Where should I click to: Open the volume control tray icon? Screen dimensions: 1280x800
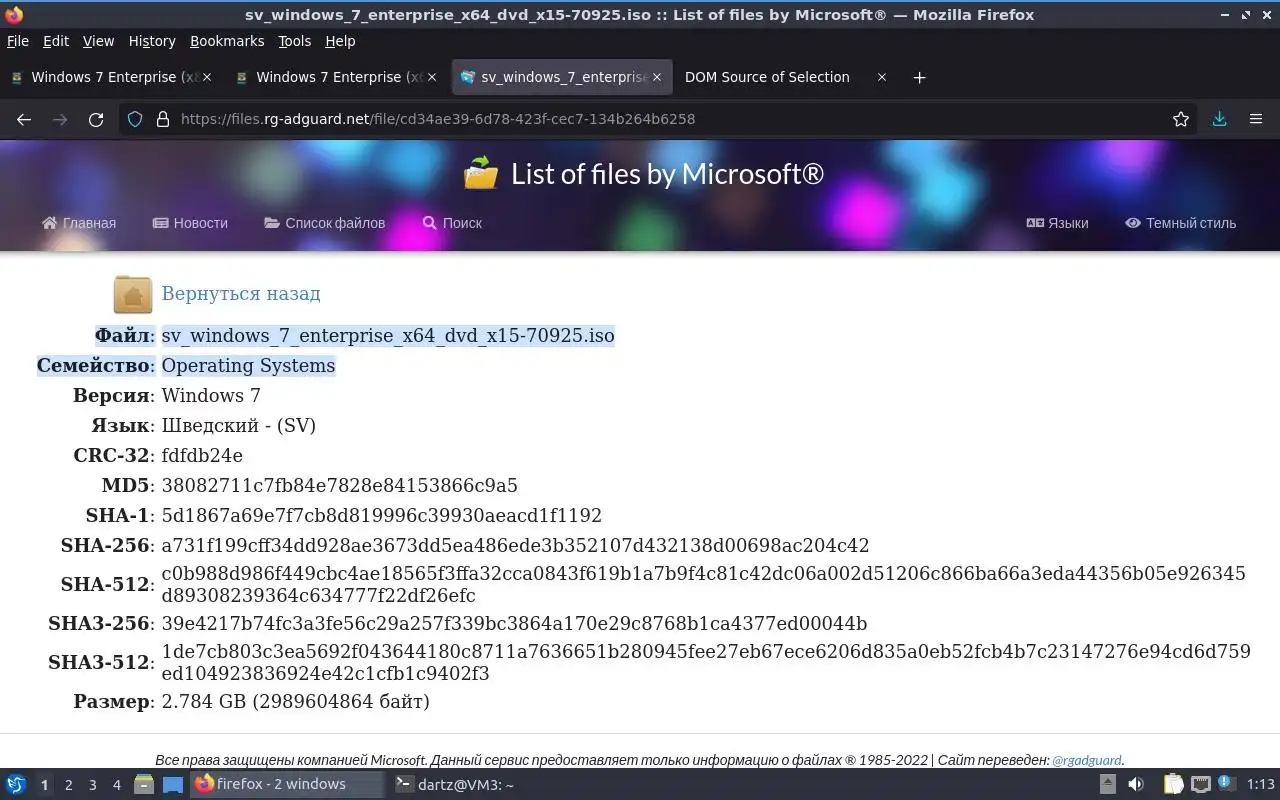(x=1137, y=784)
